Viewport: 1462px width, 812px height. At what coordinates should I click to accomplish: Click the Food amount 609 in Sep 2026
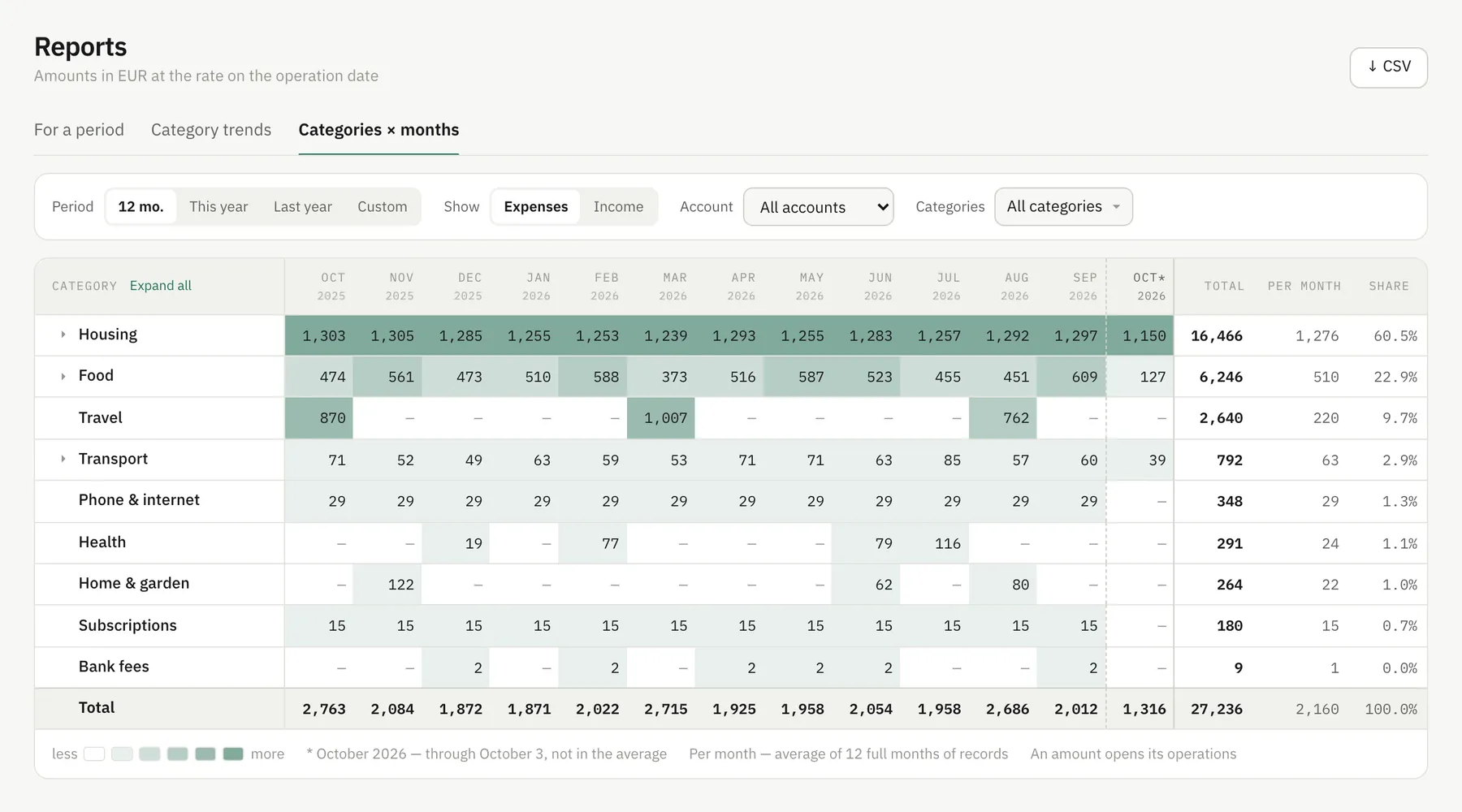tap(1072, 377)
